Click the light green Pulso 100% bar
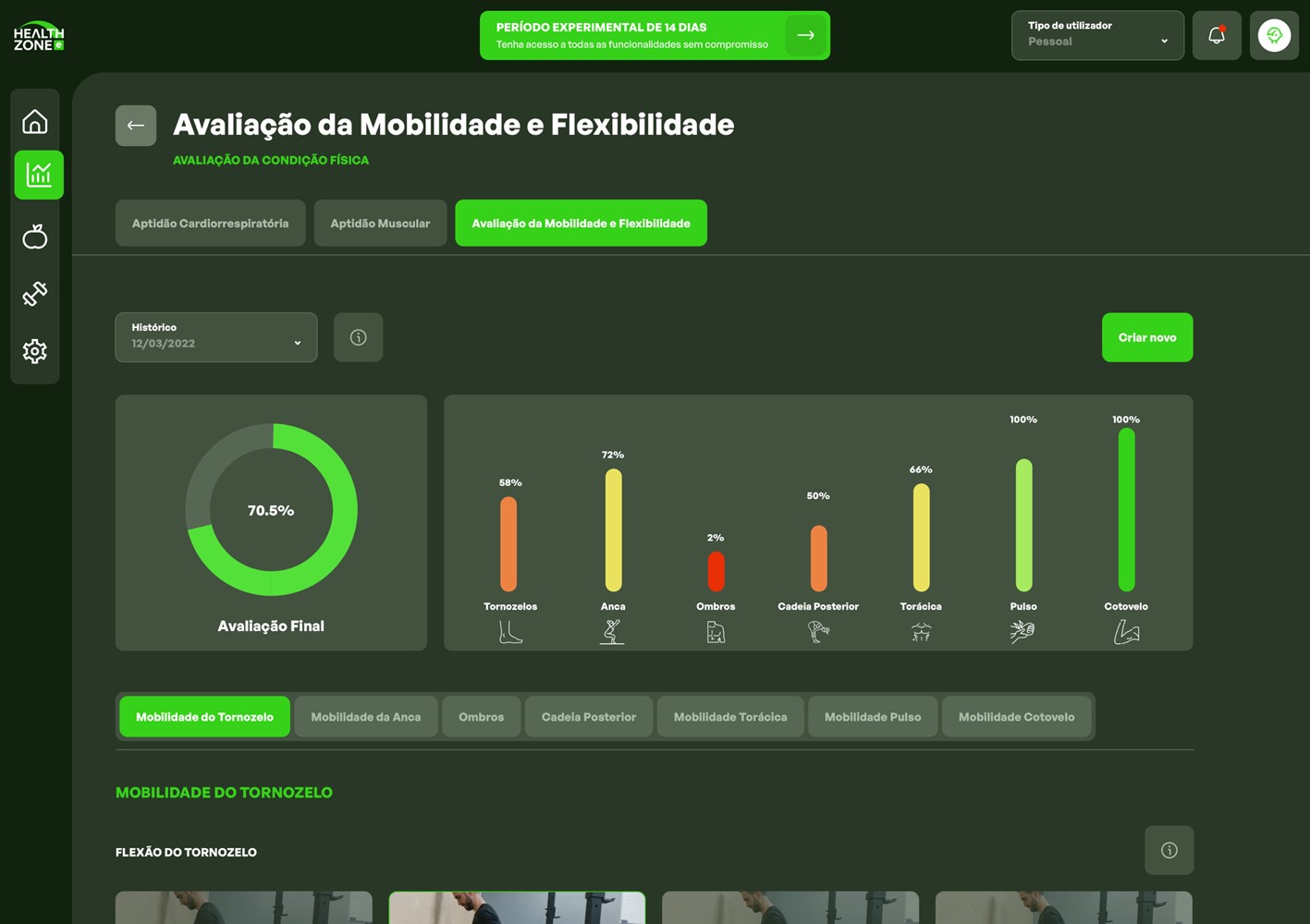This screenshot has width=1310, height=924. pos(1023,525)
